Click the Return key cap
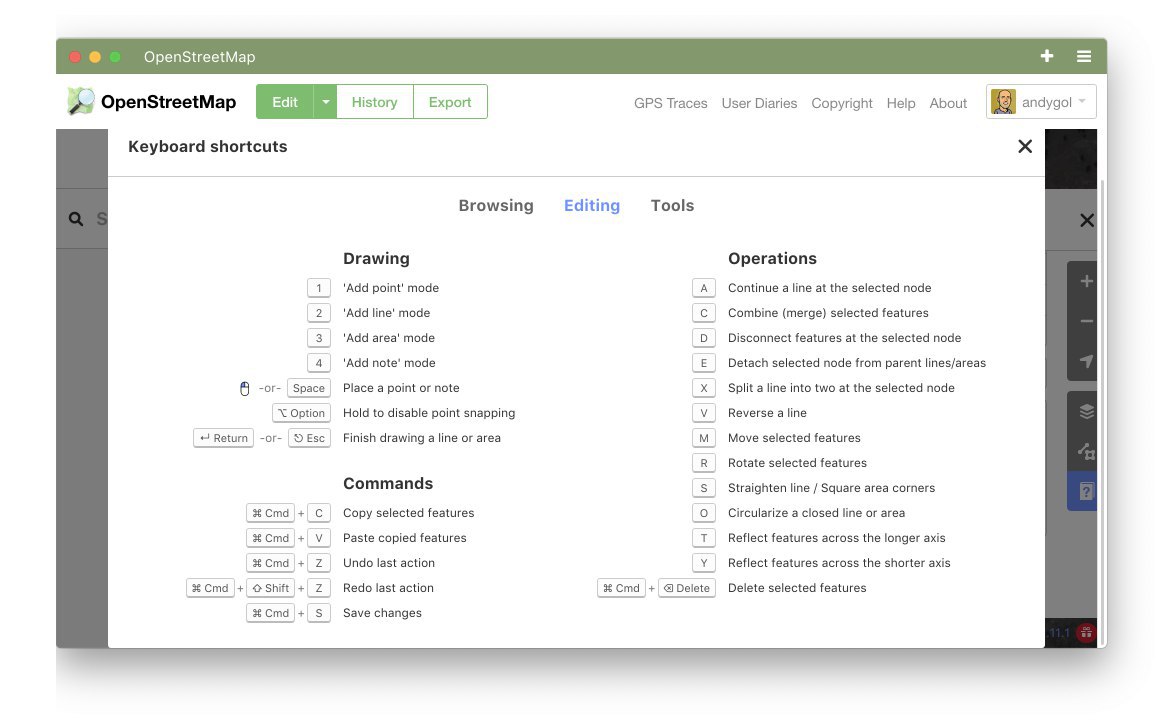 (223, 438)
